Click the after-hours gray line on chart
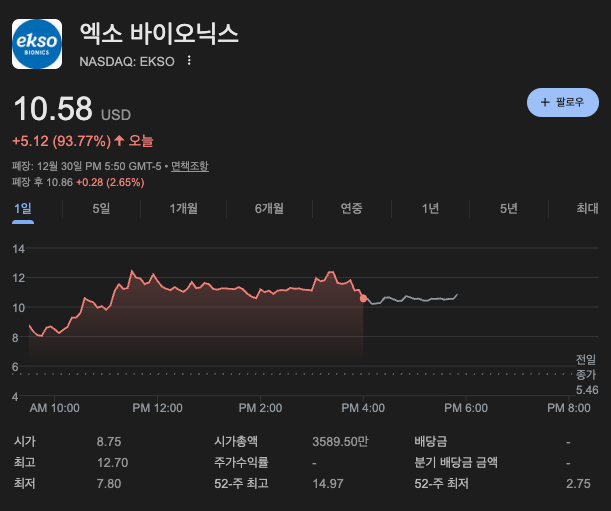This screenshot has height=511, width=611. 413,299
